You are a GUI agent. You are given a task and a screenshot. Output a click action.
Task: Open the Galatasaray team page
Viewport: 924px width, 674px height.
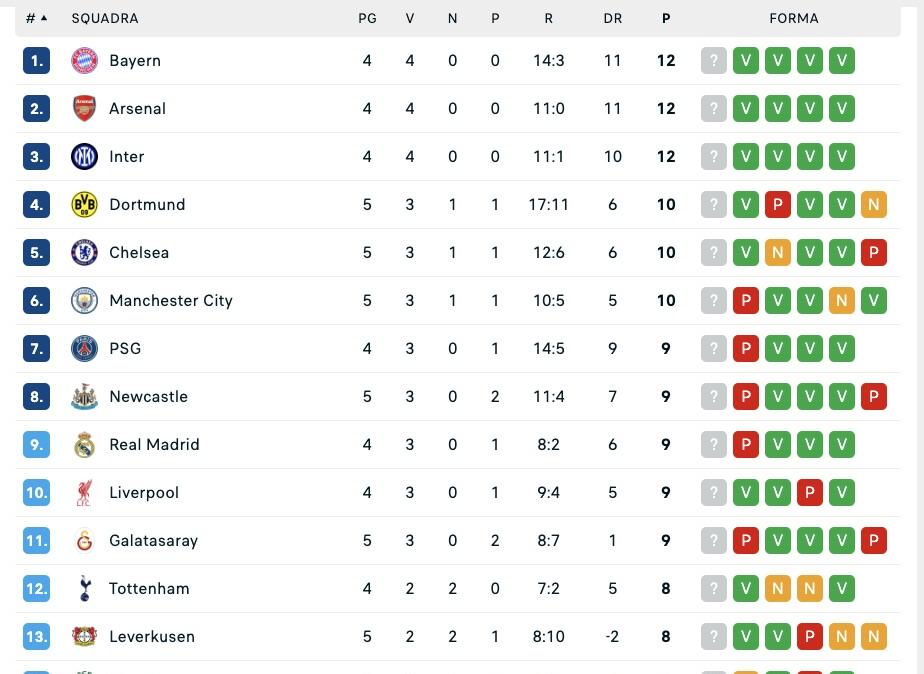(x=153, y=540)
